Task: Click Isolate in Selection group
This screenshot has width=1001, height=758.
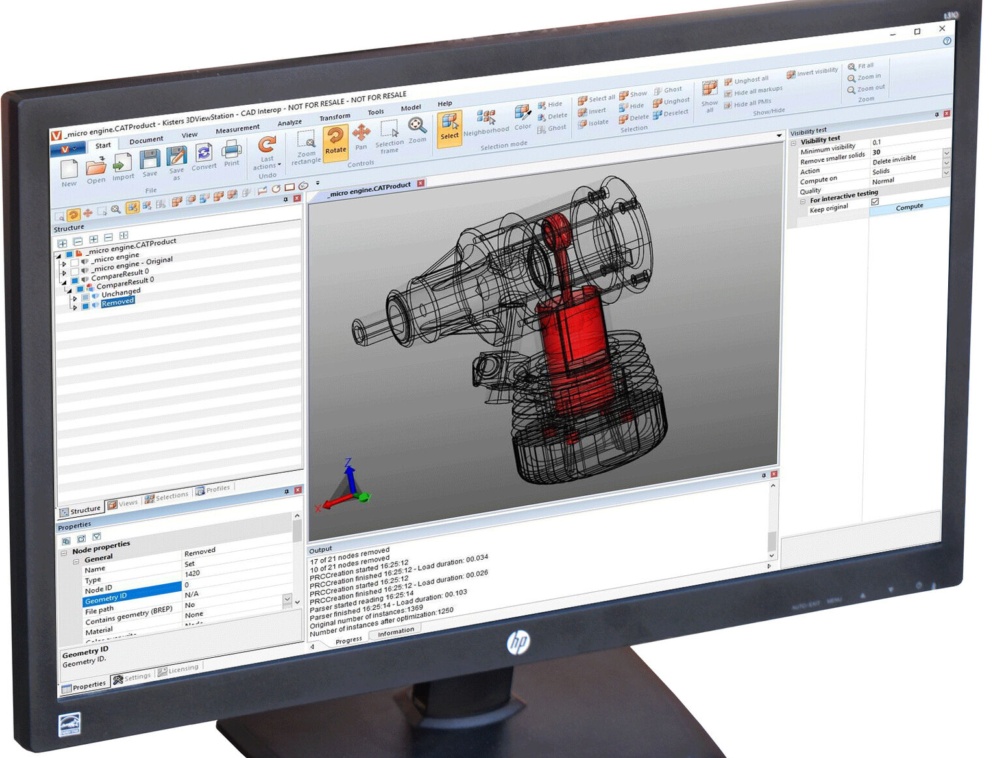Action: click(x=593, y=123)
